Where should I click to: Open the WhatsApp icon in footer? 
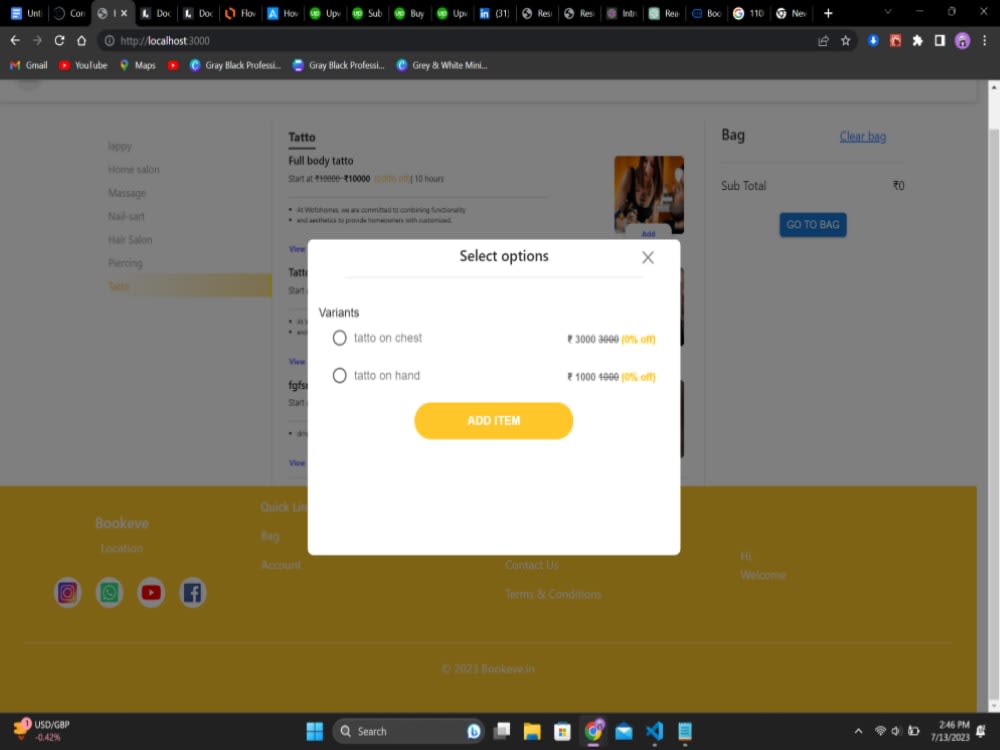tap(109, 592)
